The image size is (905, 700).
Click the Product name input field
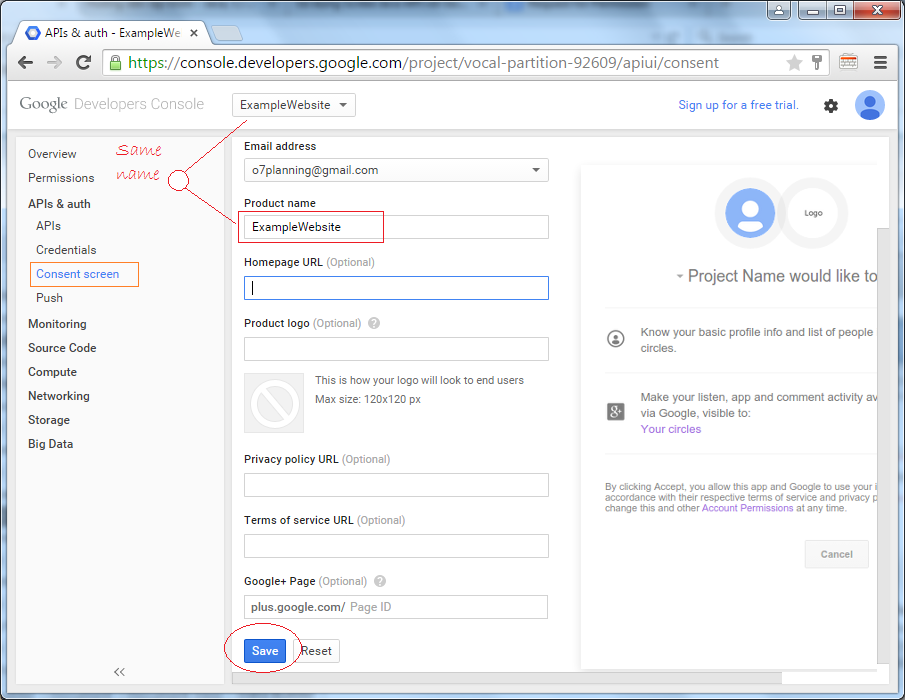(x=396, y=227)
